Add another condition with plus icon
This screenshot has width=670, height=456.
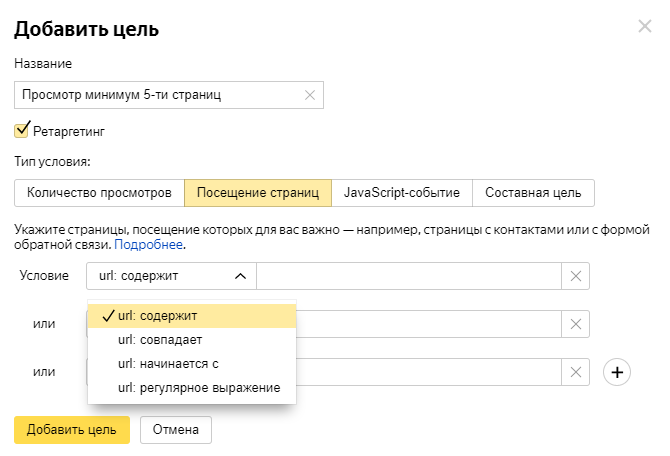click(x=618, y=372)
